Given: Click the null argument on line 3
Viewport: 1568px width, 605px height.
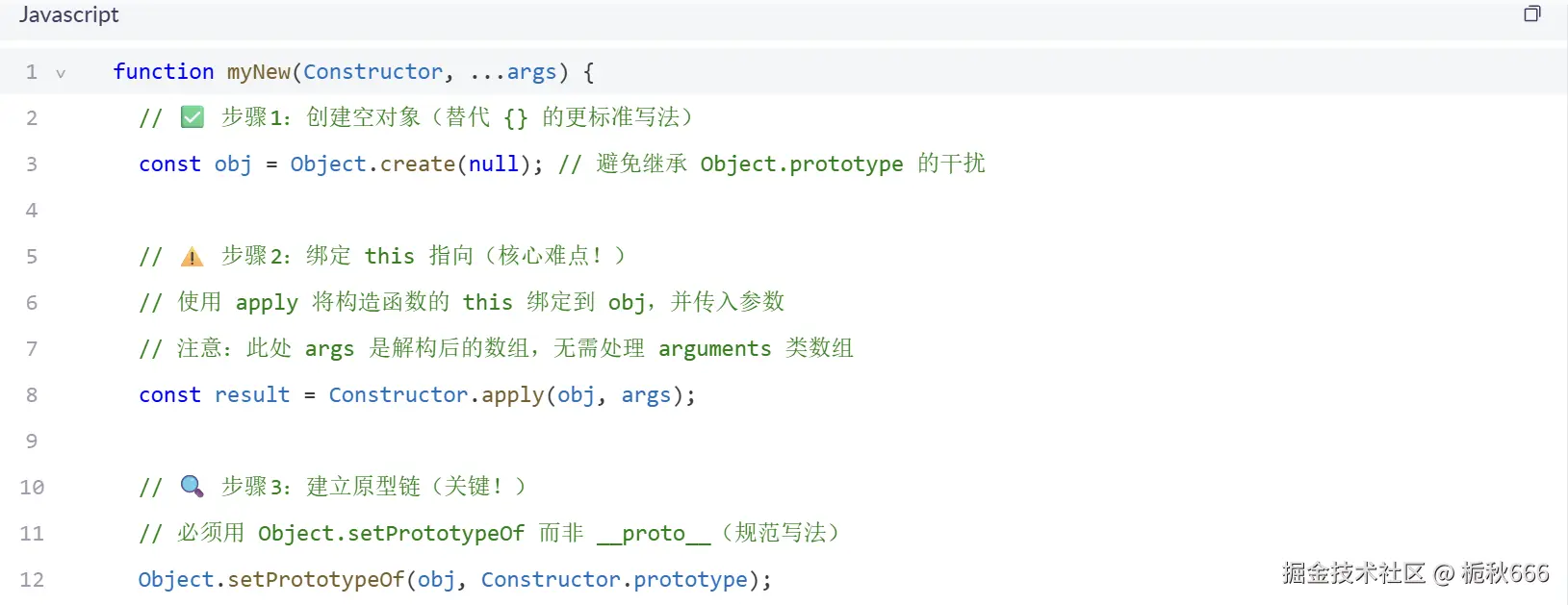Looking at the screenshot, I should click(493, 164).
